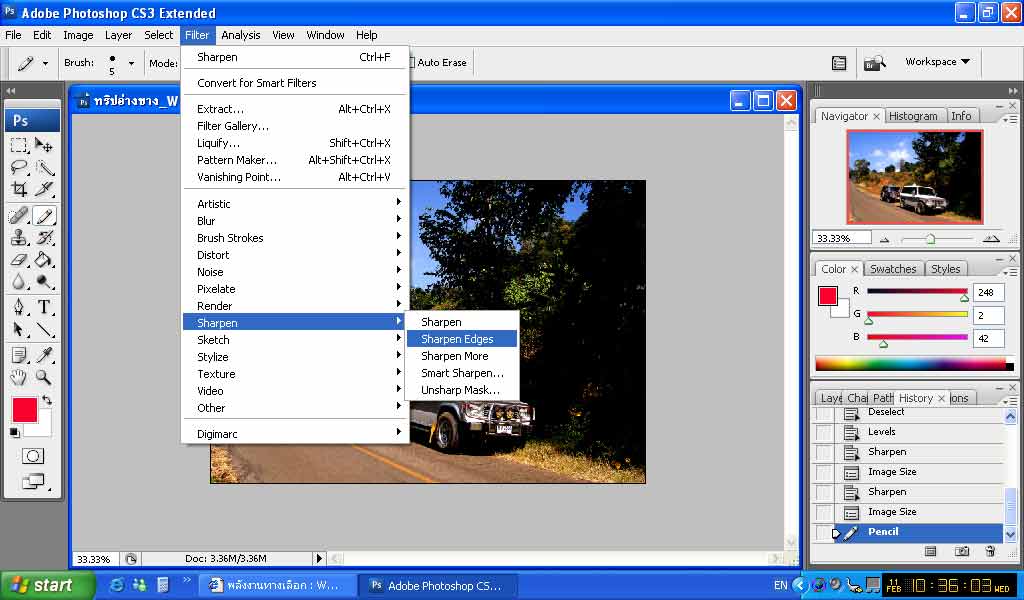Select the Lasso tool
Screen dimensions: 1024x600
tap(19, 167)
